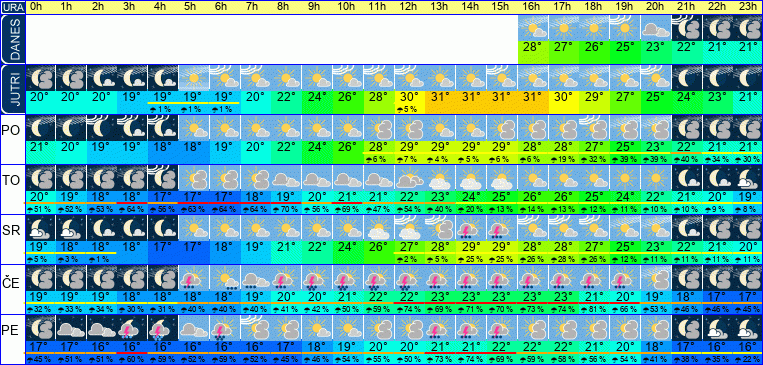763x365 pixels.
Task: Click the 23h column header
Action: coord(747,7)
